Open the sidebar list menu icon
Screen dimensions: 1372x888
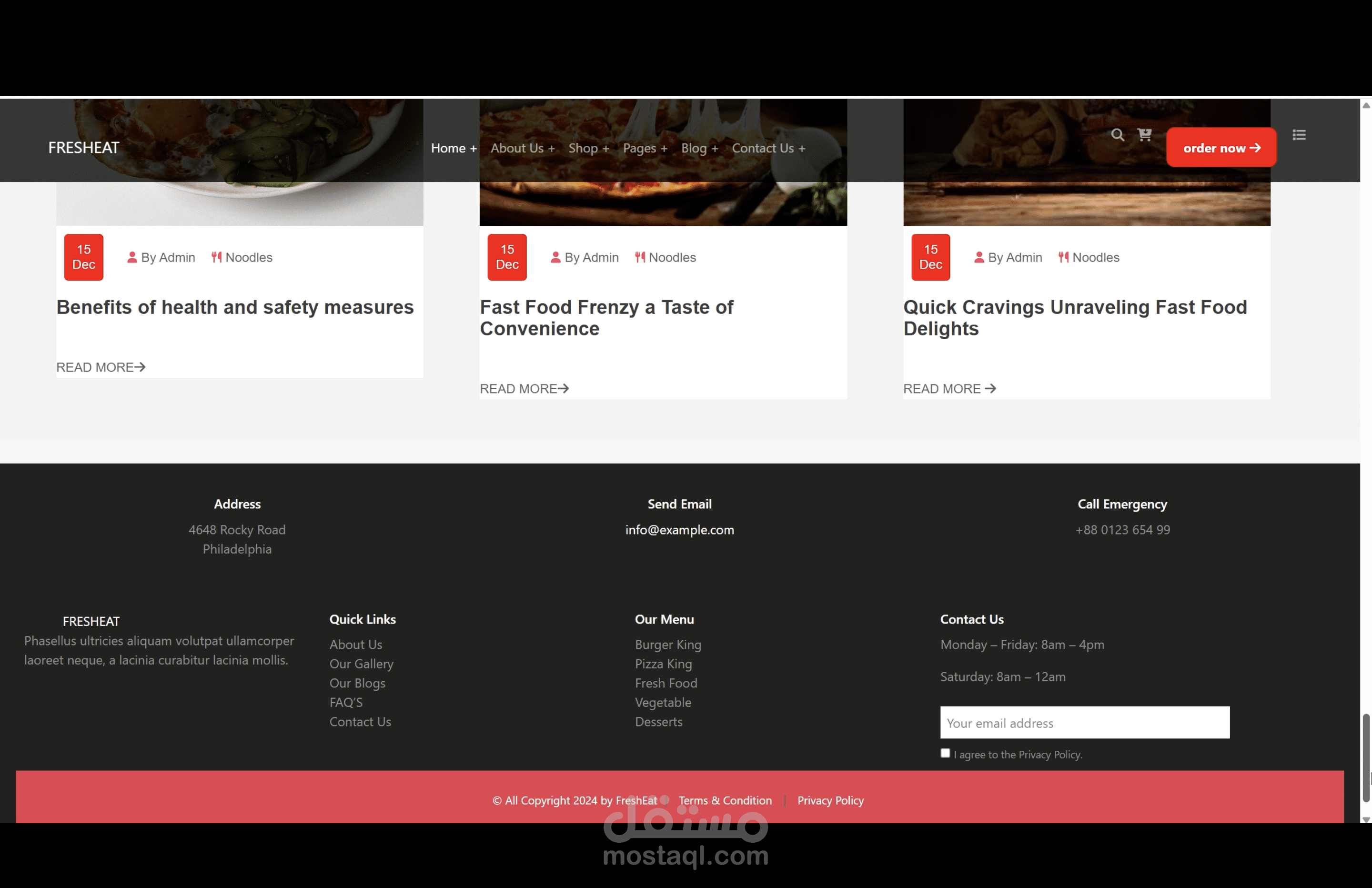tap(1299, 135)
